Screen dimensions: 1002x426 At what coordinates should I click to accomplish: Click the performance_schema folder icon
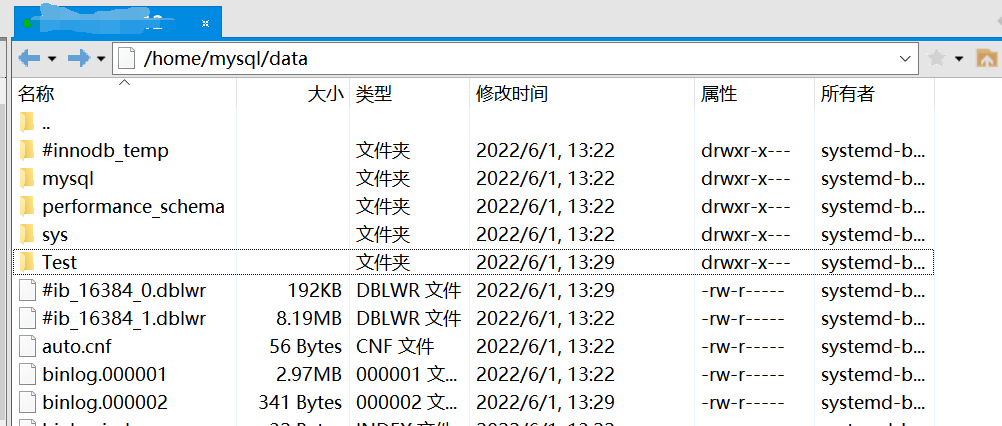pyautogui.click(x=27, y=206)
